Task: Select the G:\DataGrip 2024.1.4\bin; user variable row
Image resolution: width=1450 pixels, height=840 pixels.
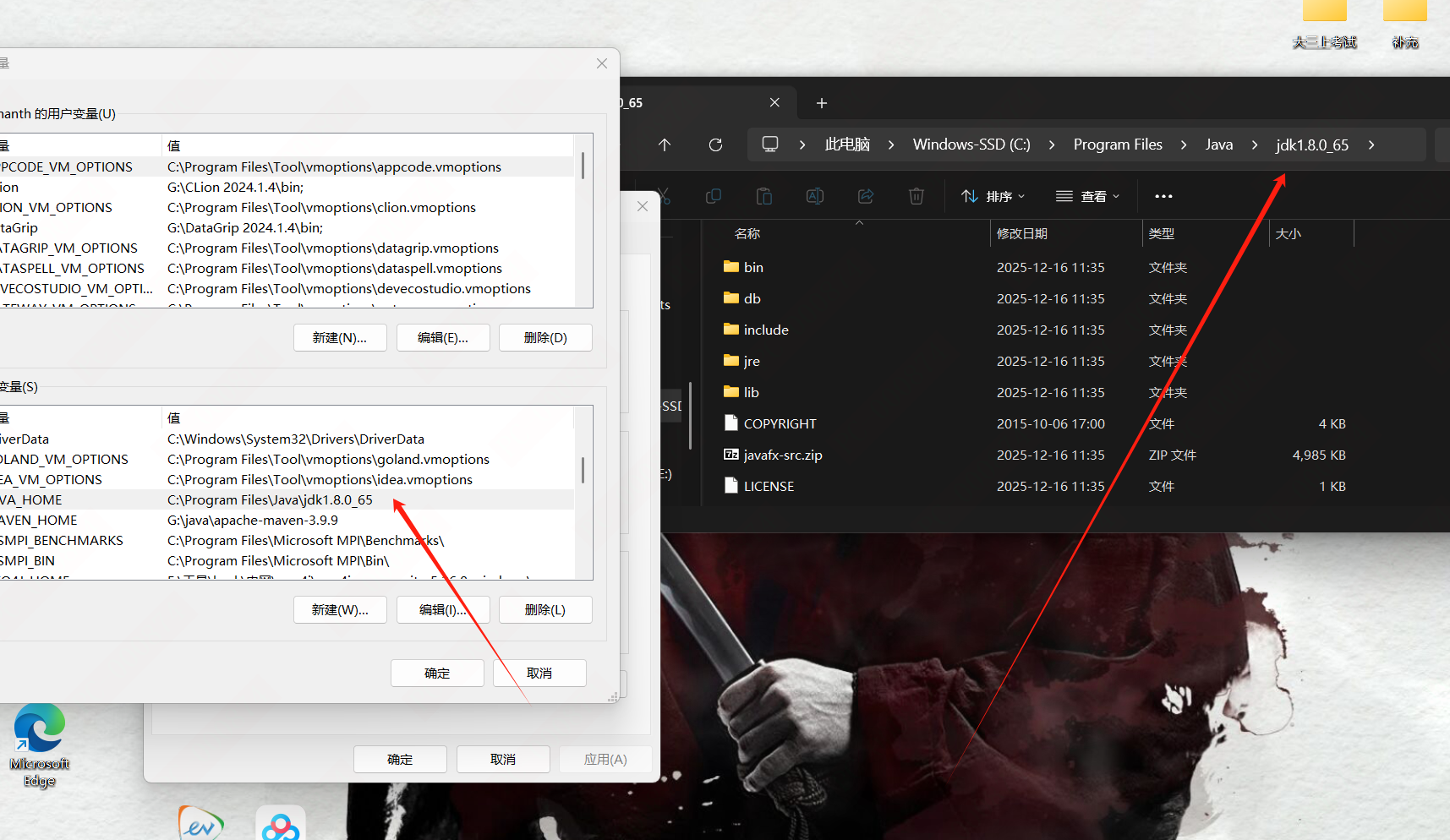Action: pyautogui.click(x=287, y=227)
